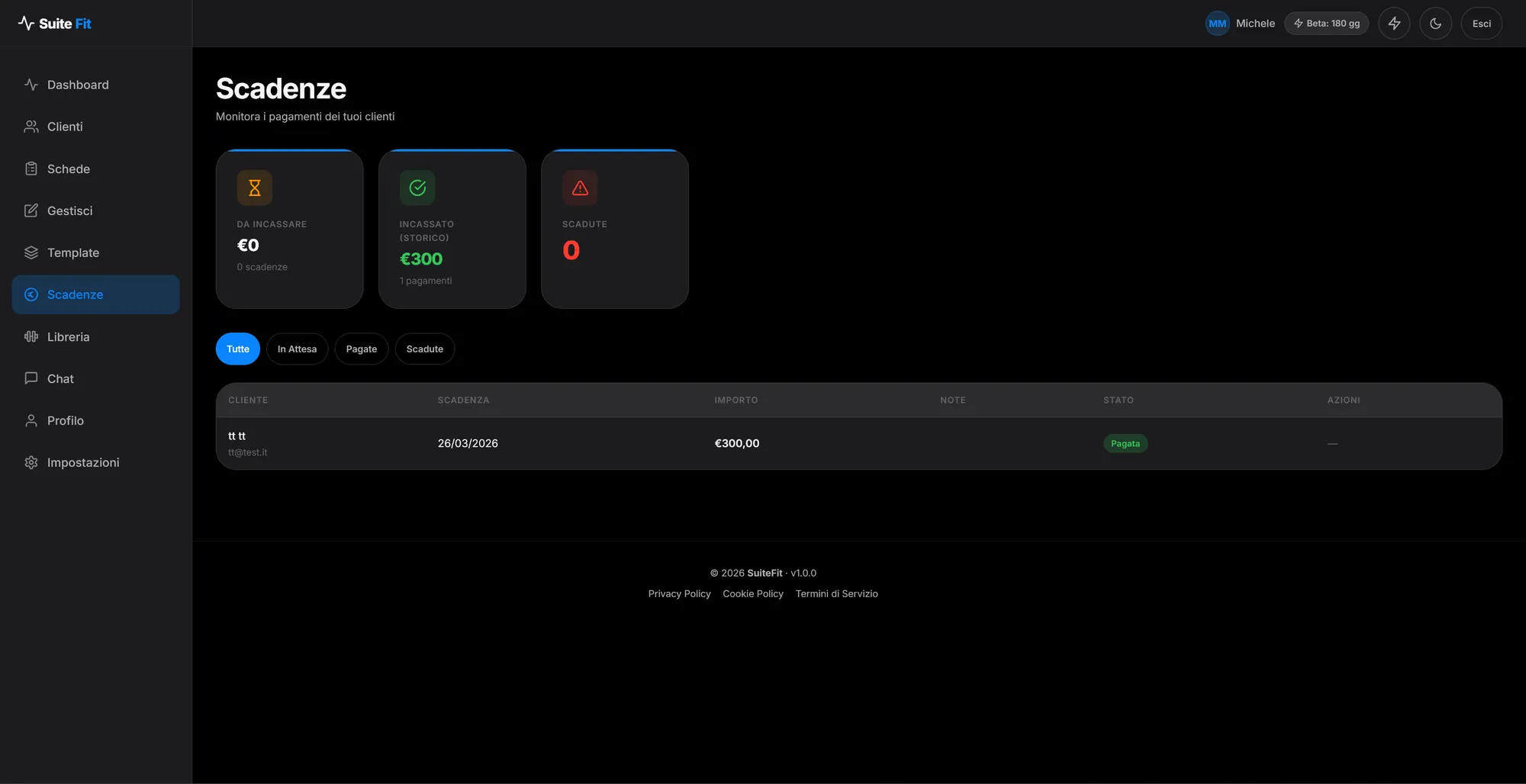Click the Chat speech bubble icon
This screenshot has height=784, width=1526.
pos(31,378)
